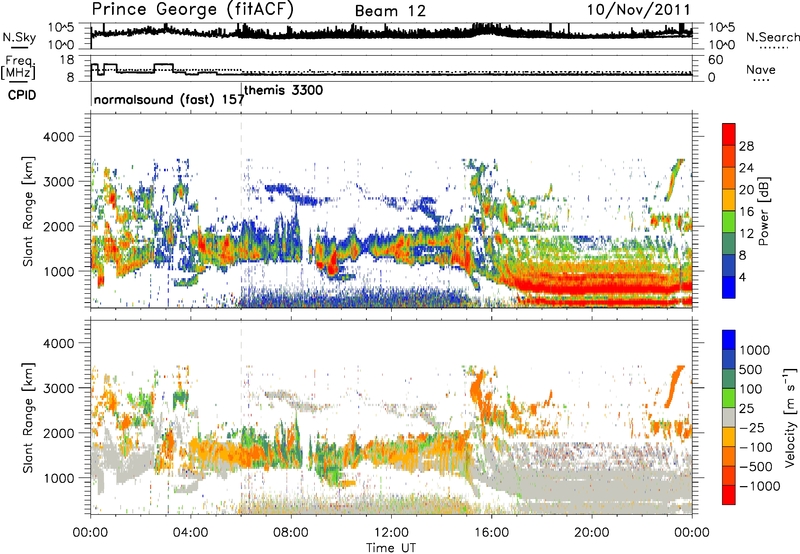Click the 'Beam 12' label
Screen dimensions: 800x554
click(x=390, y=11)
